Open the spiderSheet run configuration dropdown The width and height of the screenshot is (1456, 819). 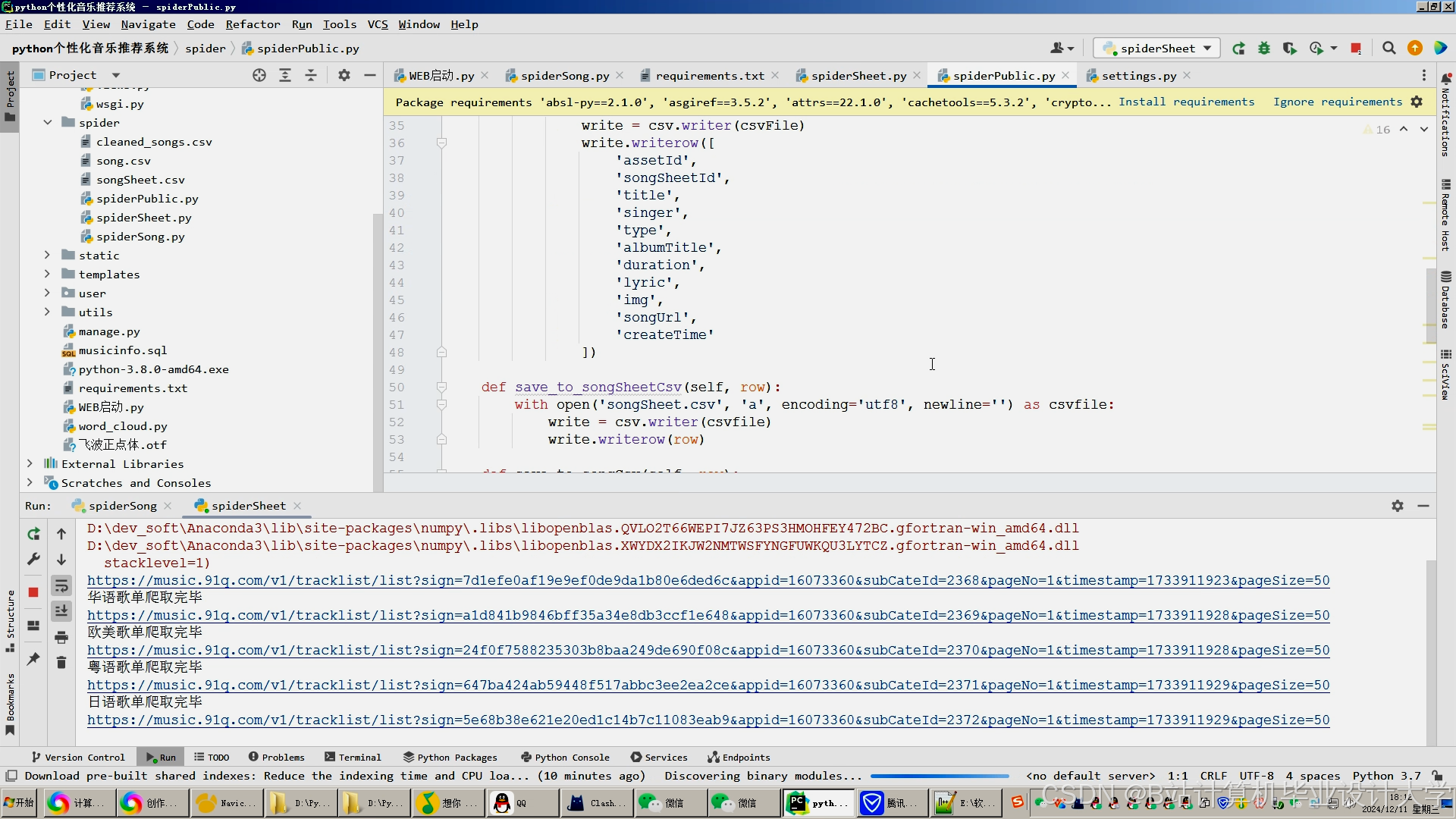(1157, 49)
